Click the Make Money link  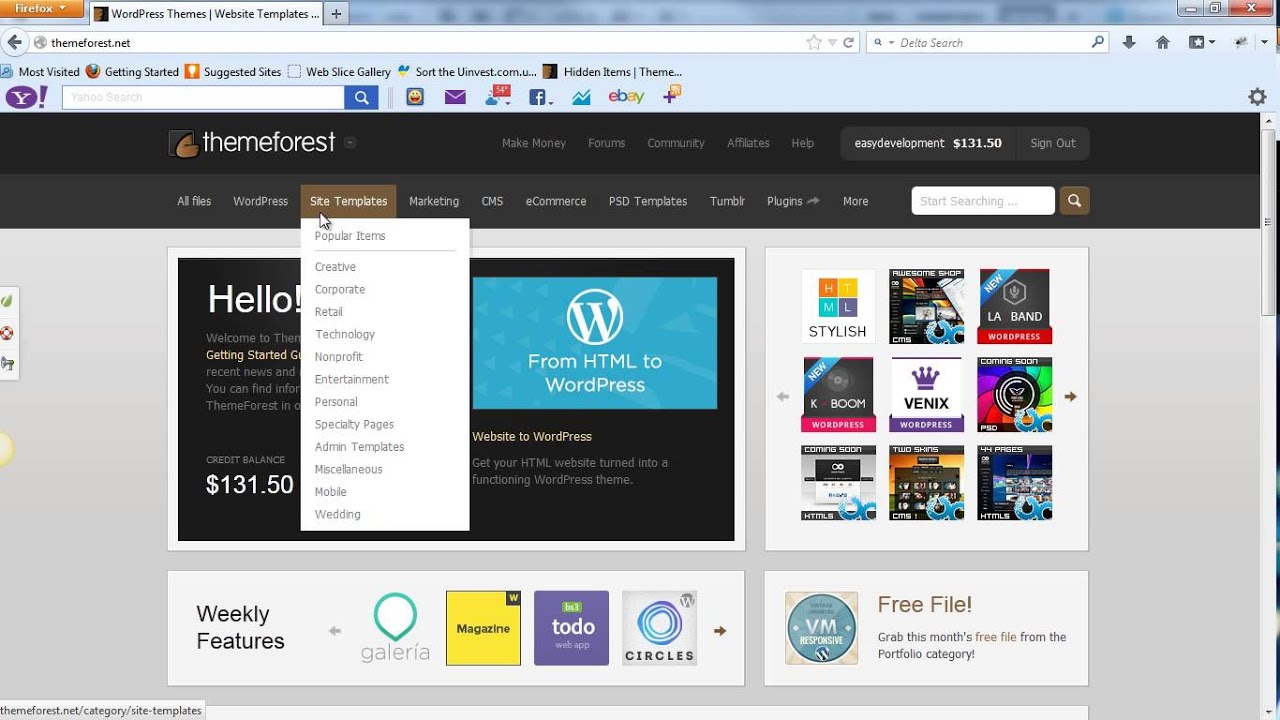point(534,143)
